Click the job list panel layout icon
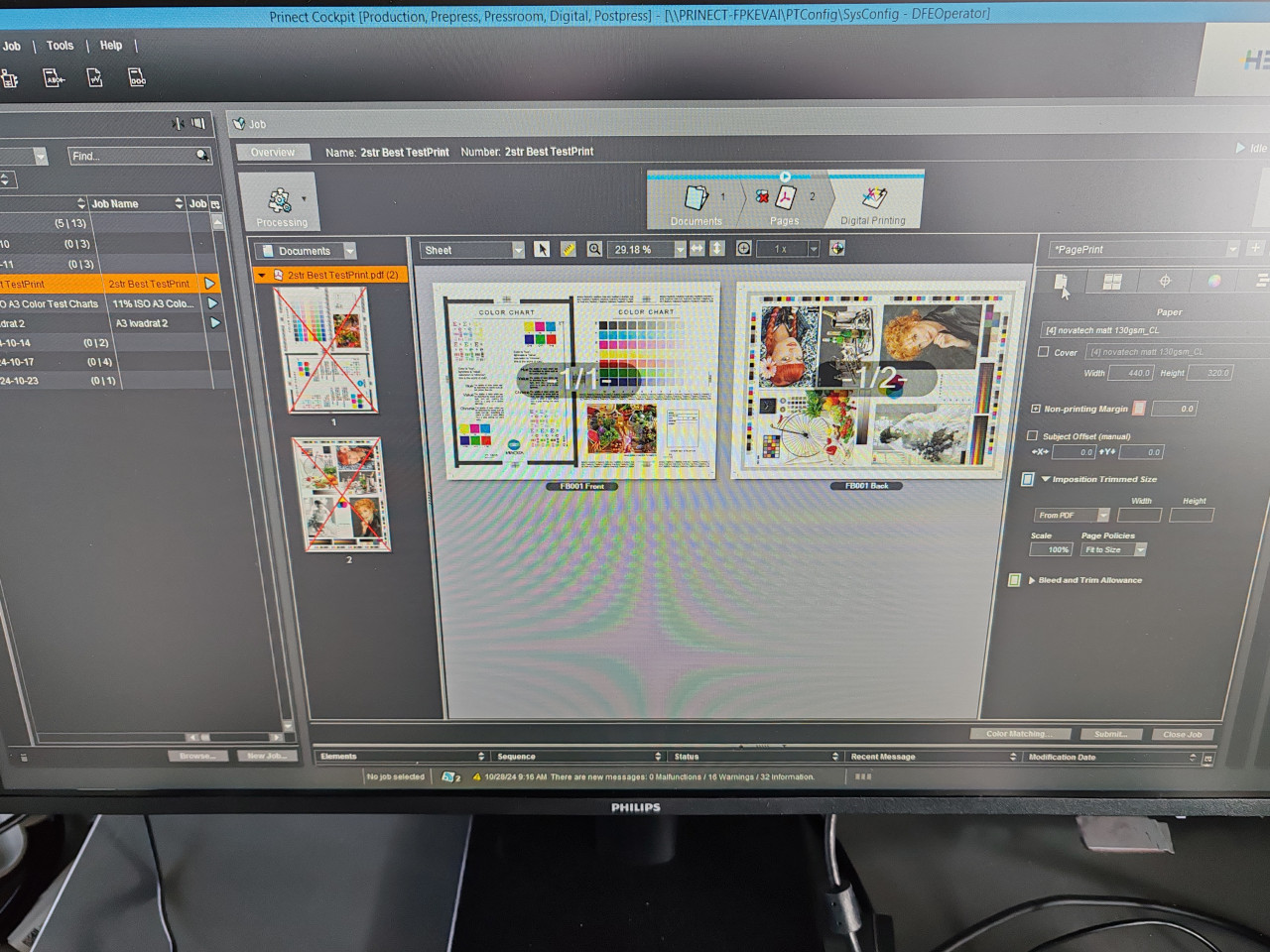The image size is (1270, 952). point(198,124)
